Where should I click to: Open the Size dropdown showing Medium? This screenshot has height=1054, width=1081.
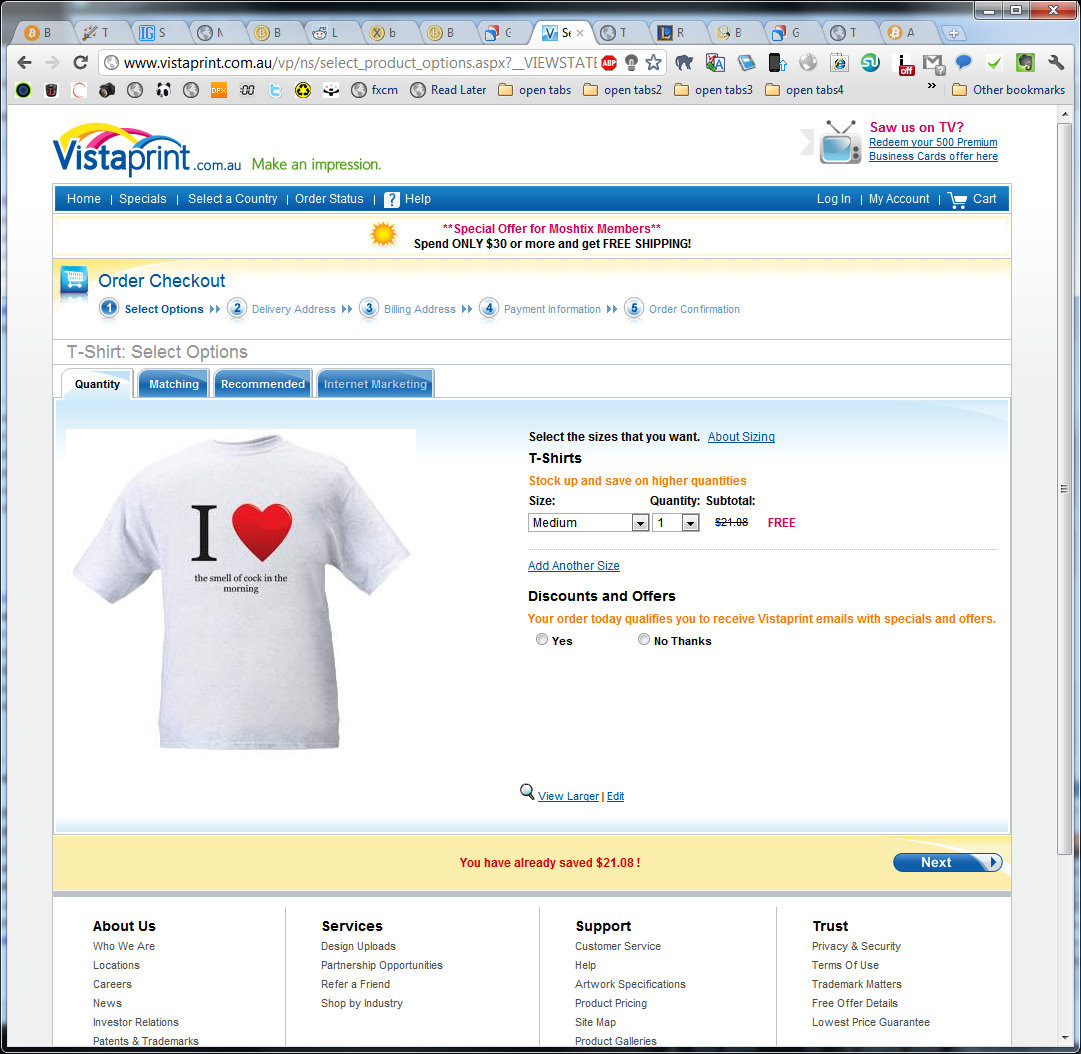tap(588, 523)
